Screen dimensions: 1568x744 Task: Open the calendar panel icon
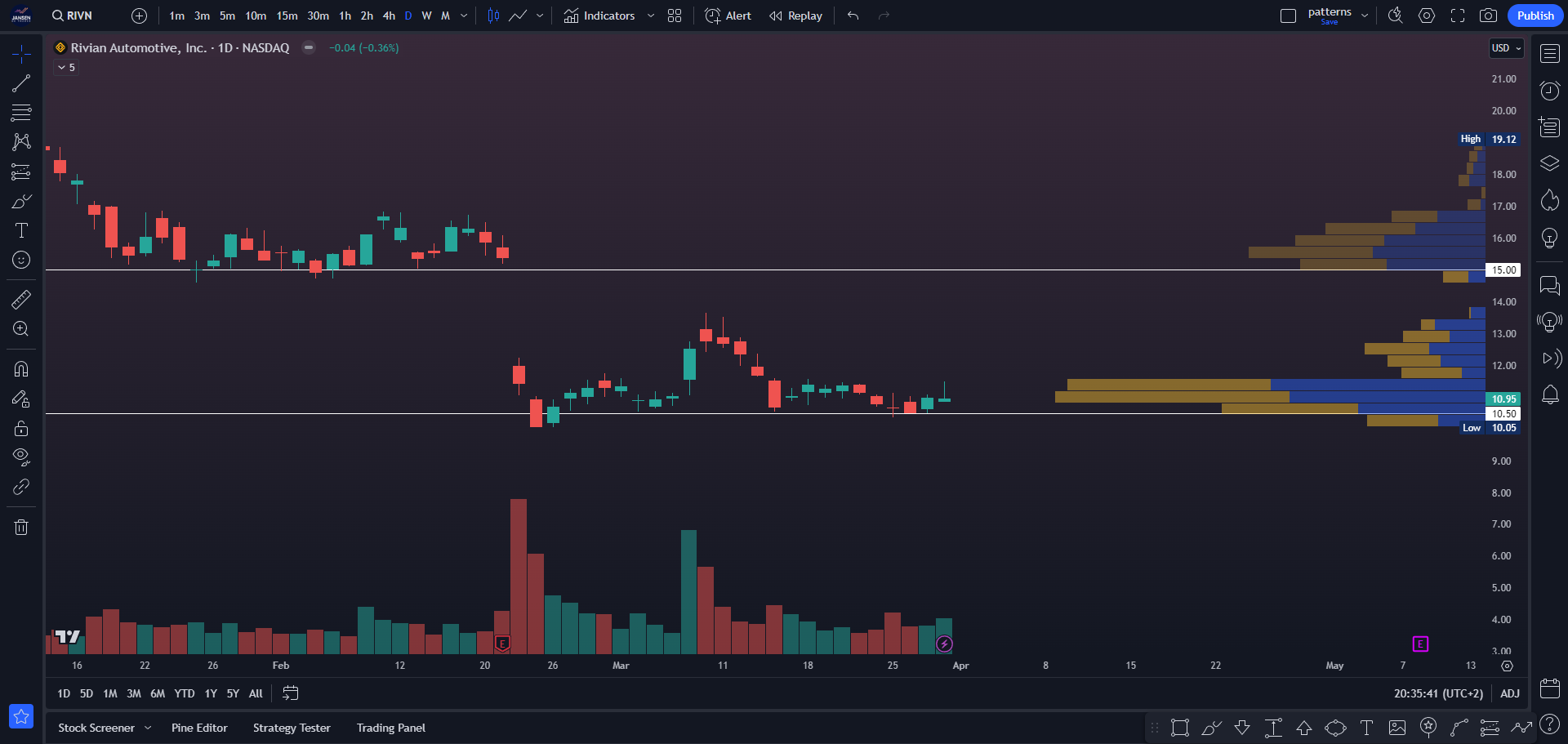(1550, 688)
